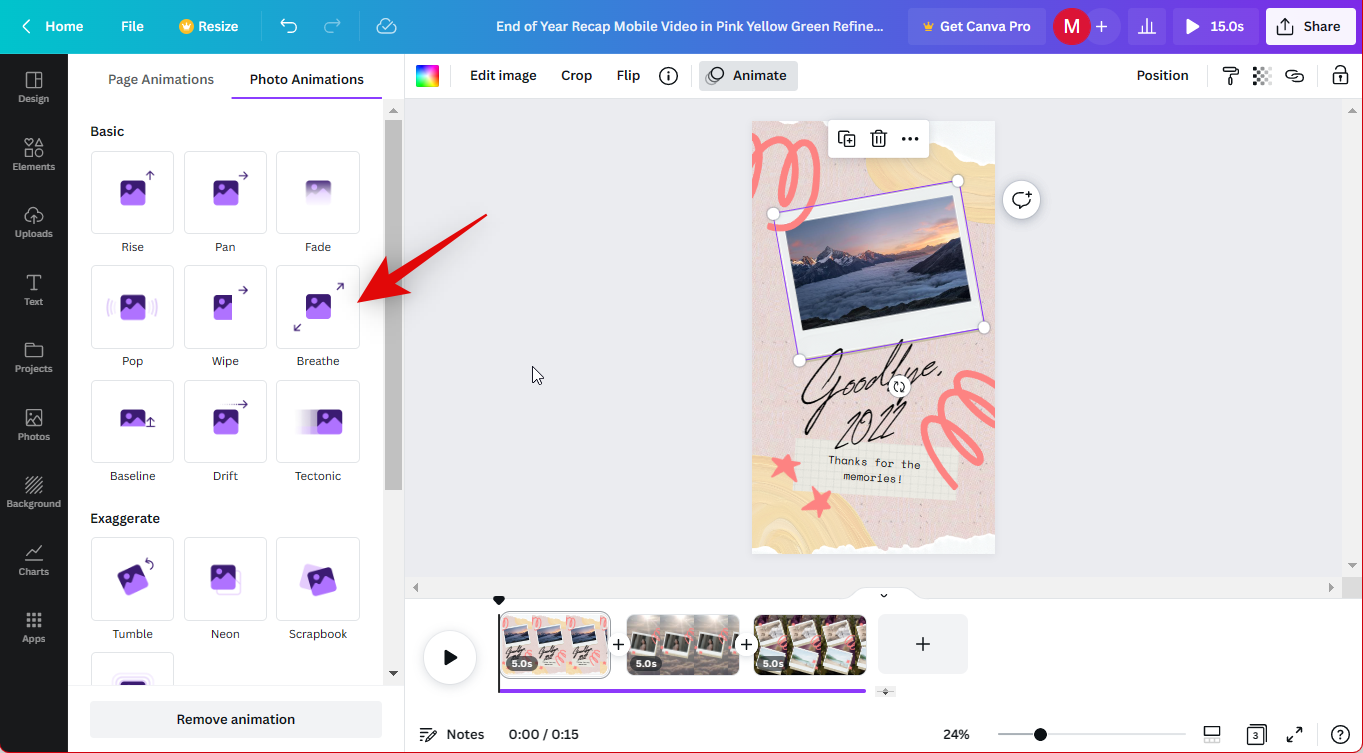
Task: Open the Design sidebar panel
Action: coord(33,87)
